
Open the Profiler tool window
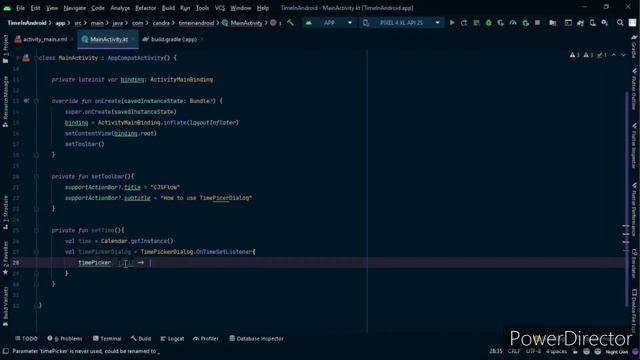pyautogui.click(x=206, y=338)
